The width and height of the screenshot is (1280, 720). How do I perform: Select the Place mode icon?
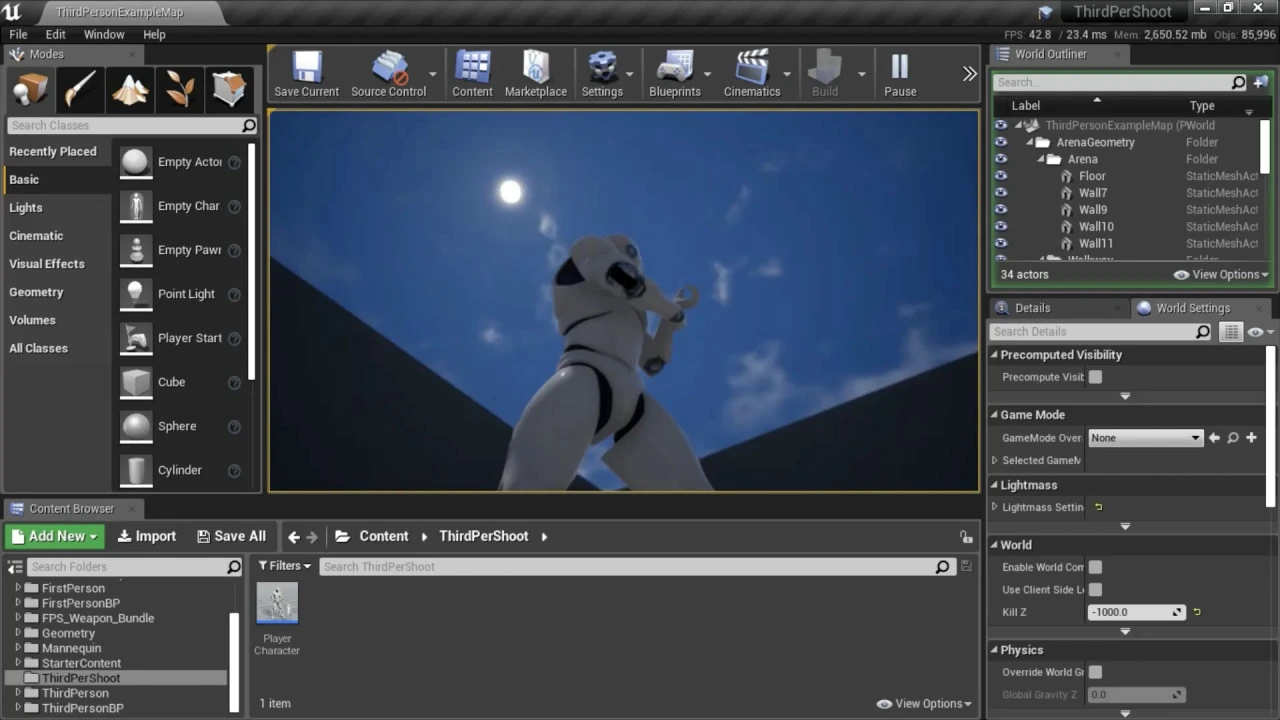(x=31, y=90)
